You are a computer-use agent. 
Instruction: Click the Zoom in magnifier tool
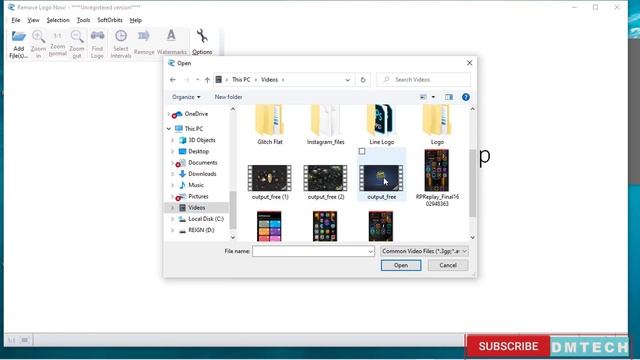[x=38, y=44]
